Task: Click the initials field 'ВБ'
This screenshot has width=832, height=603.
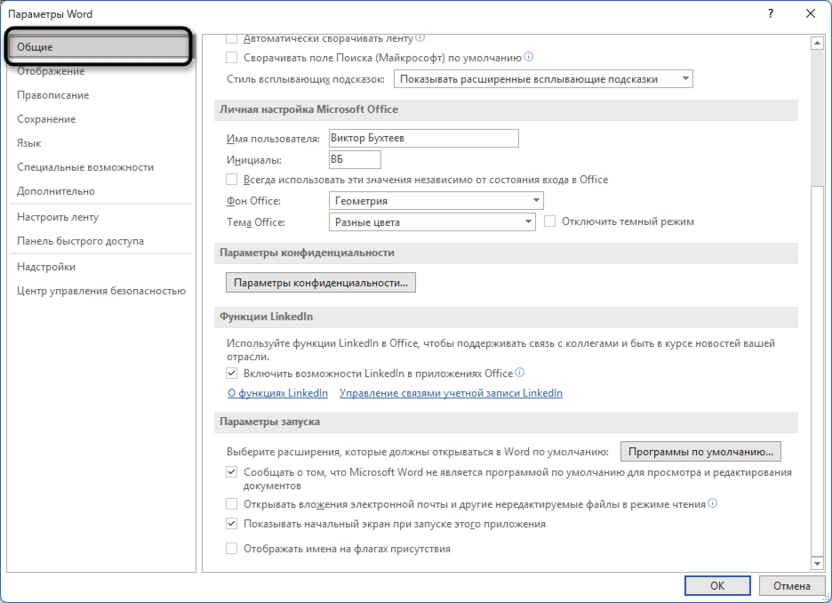Action: [x=354, y=159]
